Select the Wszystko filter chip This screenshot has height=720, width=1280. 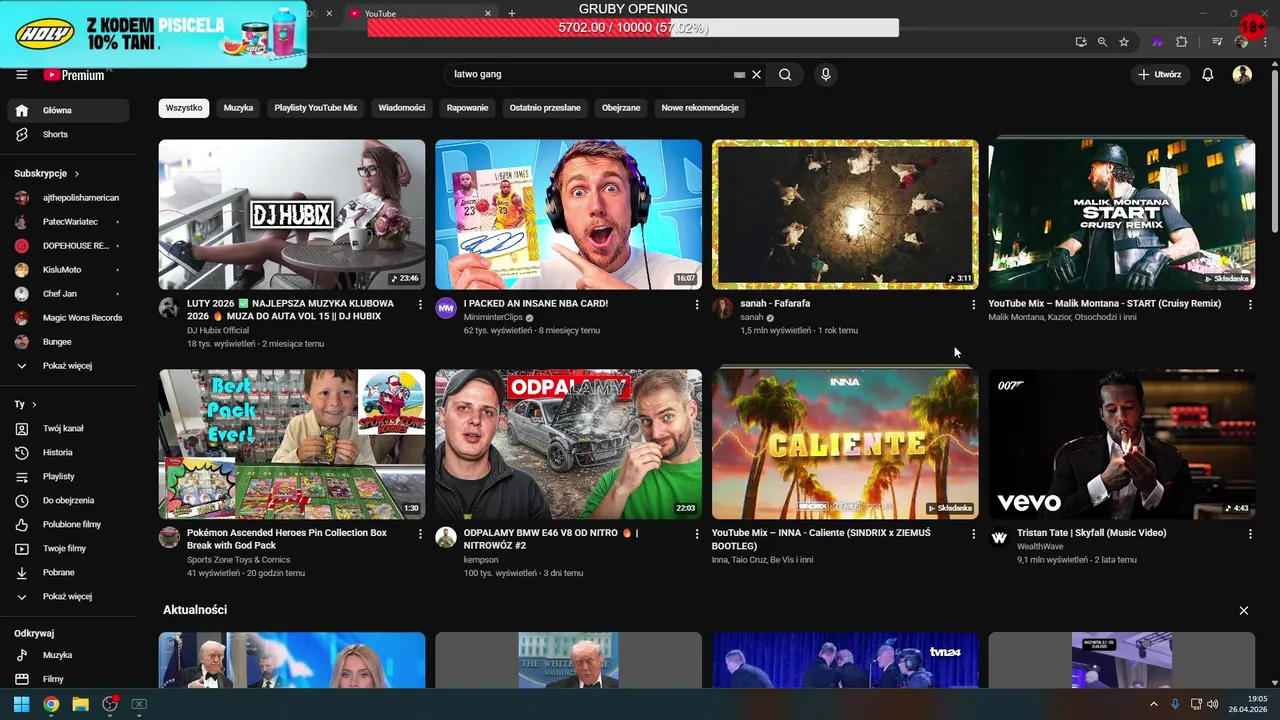pos(184,108)
